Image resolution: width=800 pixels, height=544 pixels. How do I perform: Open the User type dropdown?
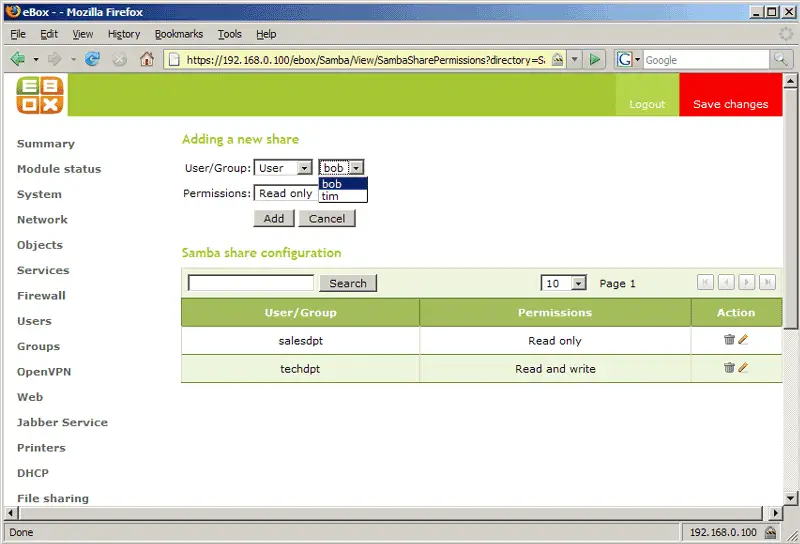pyautogui.click(x=283, y=167)
